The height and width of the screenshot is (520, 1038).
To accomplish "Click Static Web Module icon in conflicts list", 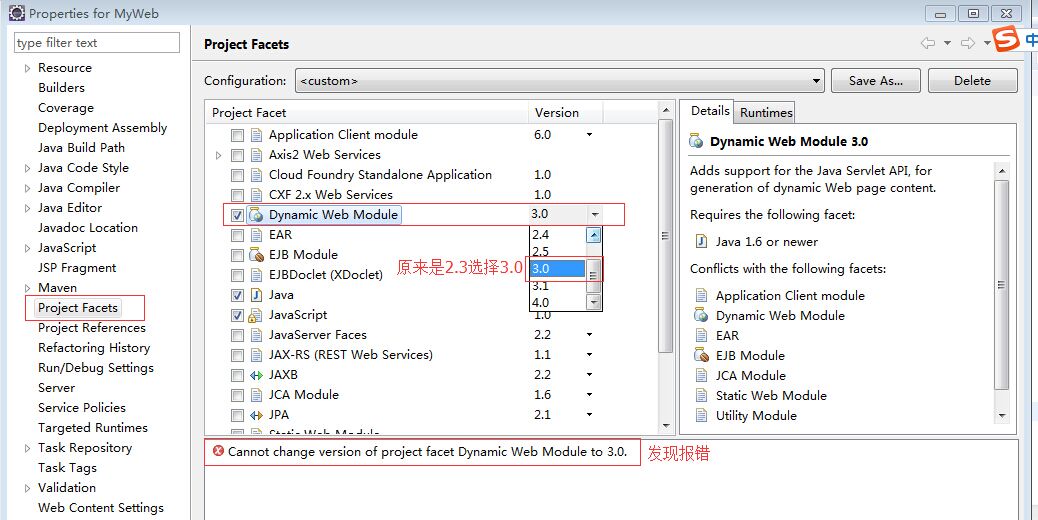I will coord(702,396).
